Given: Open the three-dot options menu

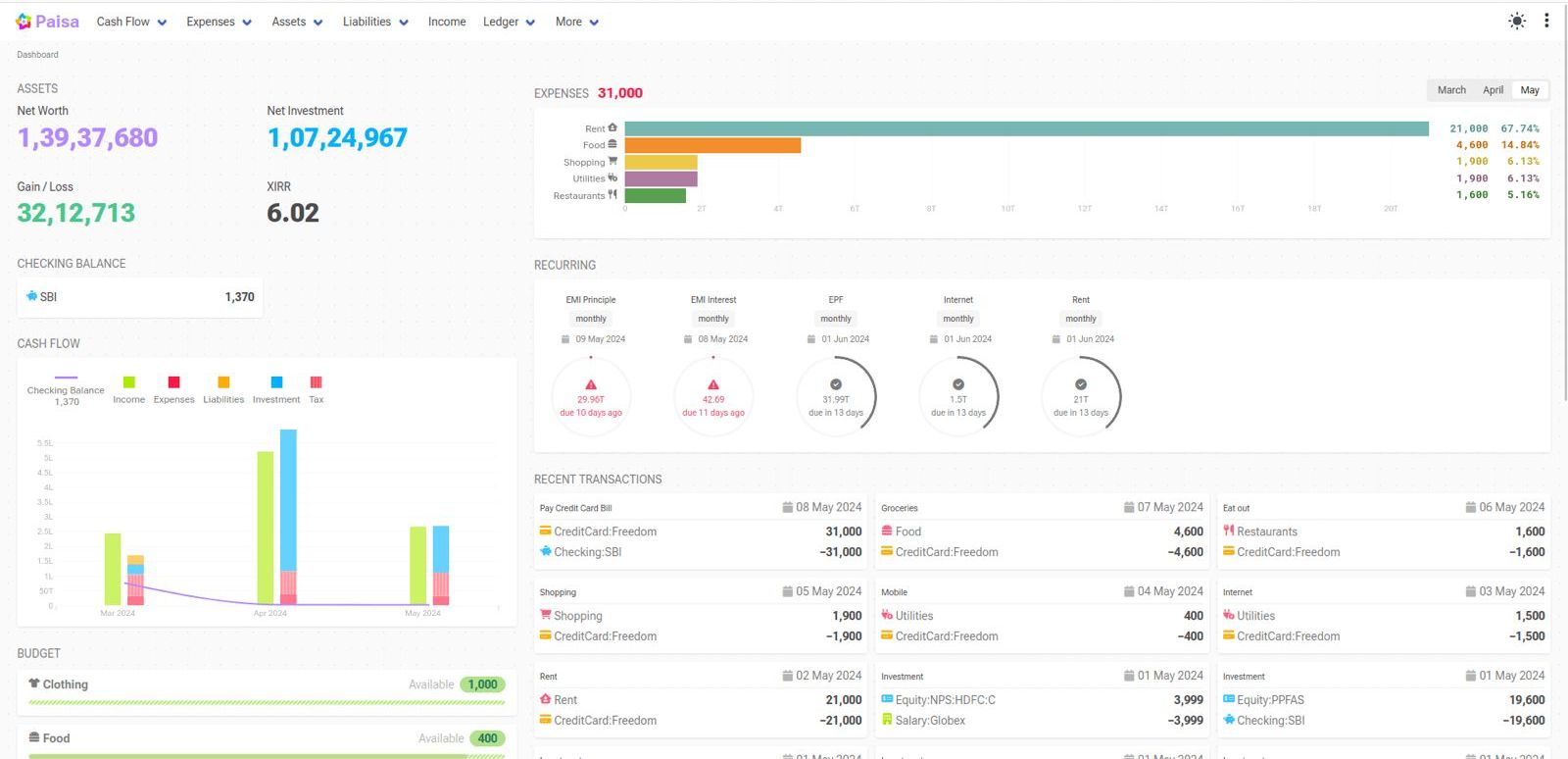Looking at the screenshot, I should (x=1546, y=21).
